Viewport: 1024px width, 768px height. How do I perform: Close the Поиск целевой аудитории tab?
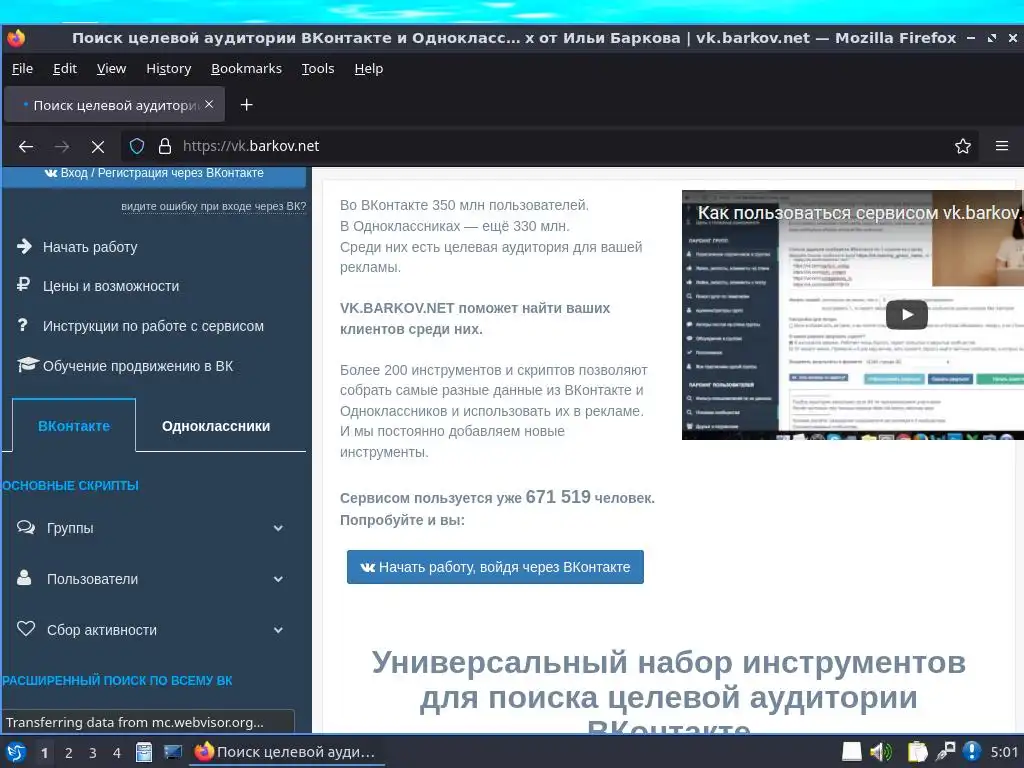(x=209, y=104)
